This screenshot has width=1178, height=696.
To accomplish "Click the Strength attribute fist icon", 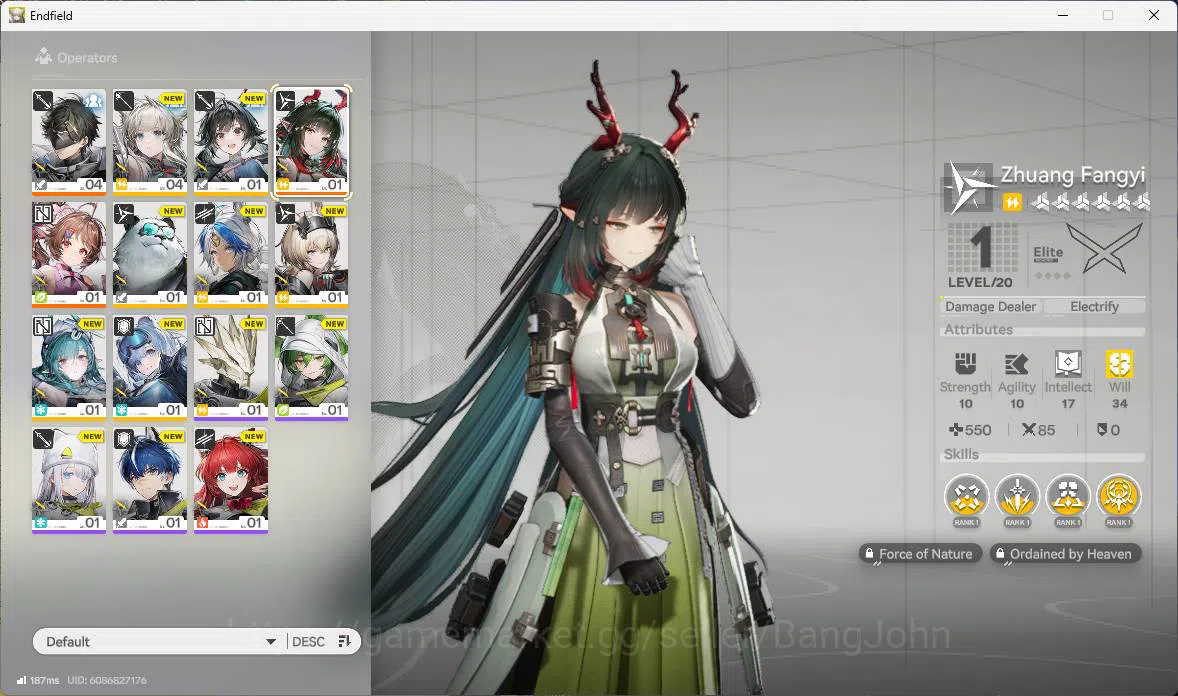I will coord(965,364).
